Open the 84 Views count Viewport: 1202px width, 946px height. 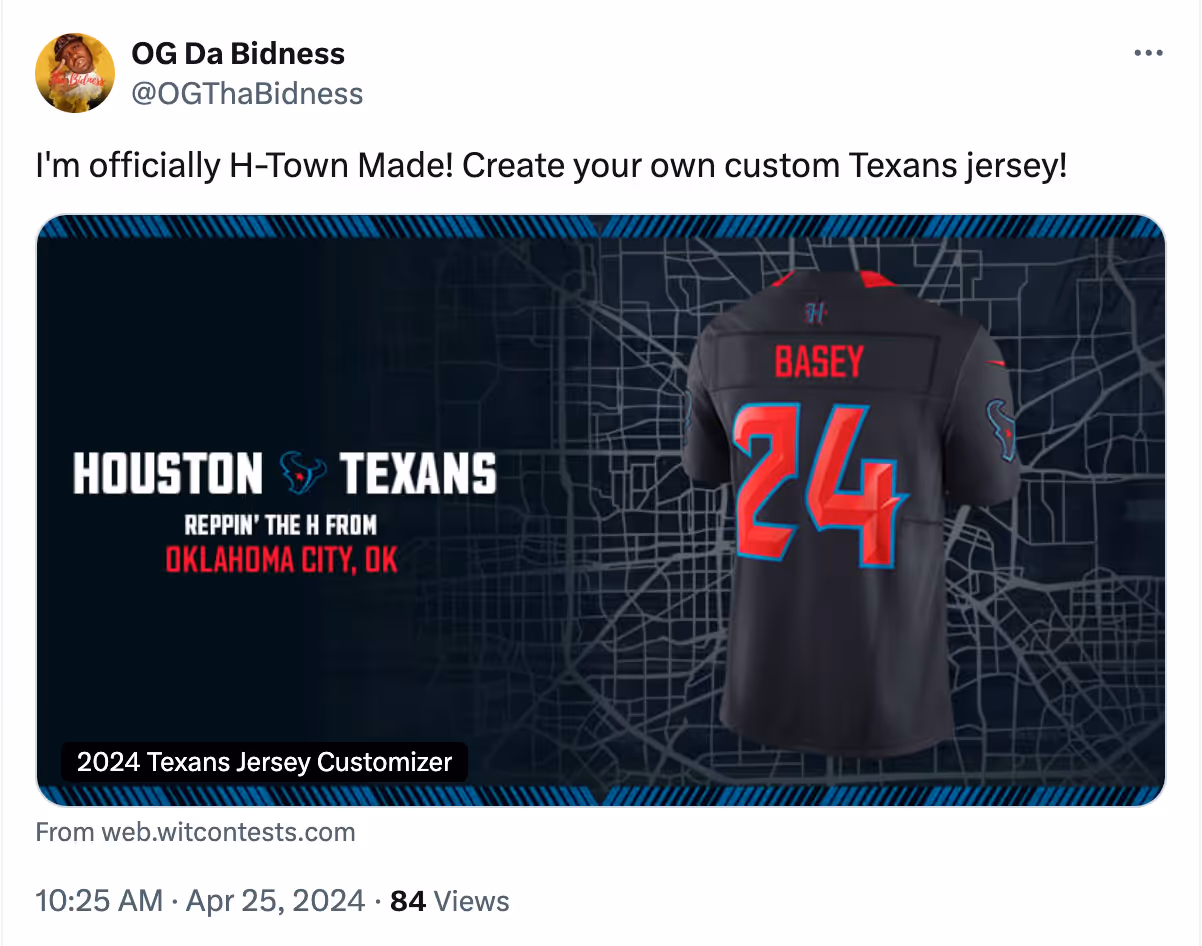449,901
